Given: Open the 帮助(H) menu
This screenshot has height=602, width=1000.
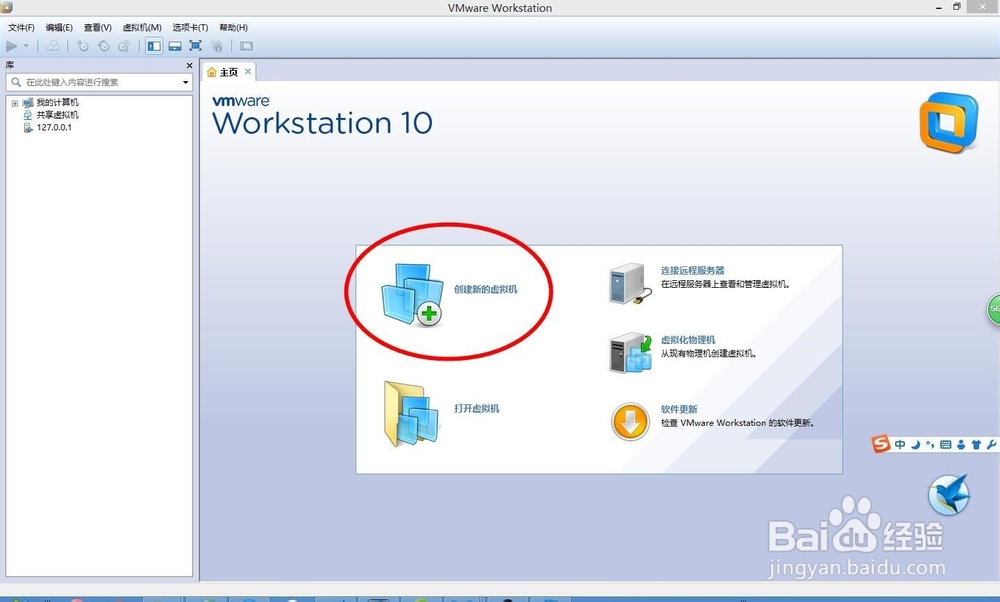Looking at the screenshot, I should pos(233,27).
